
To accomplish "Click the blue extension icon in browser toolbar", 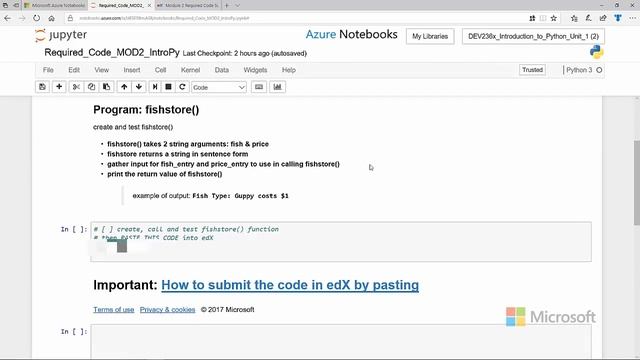I will click(618, 18).
